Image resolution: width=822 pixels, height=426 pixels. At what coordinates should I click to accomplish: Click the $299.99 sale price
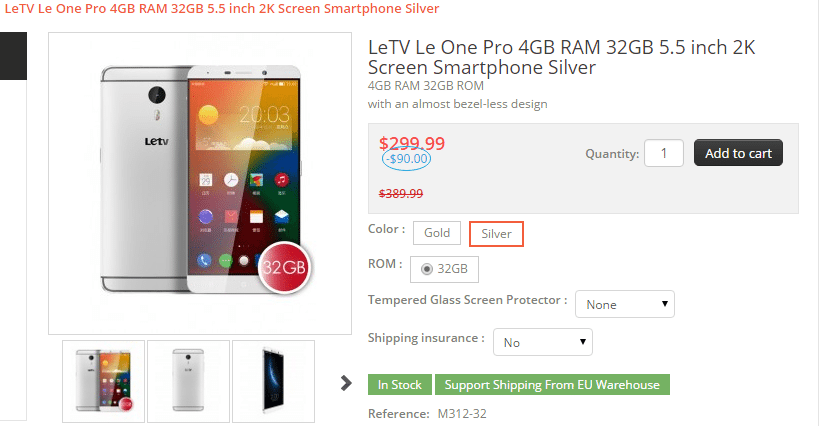pos(412,143)
